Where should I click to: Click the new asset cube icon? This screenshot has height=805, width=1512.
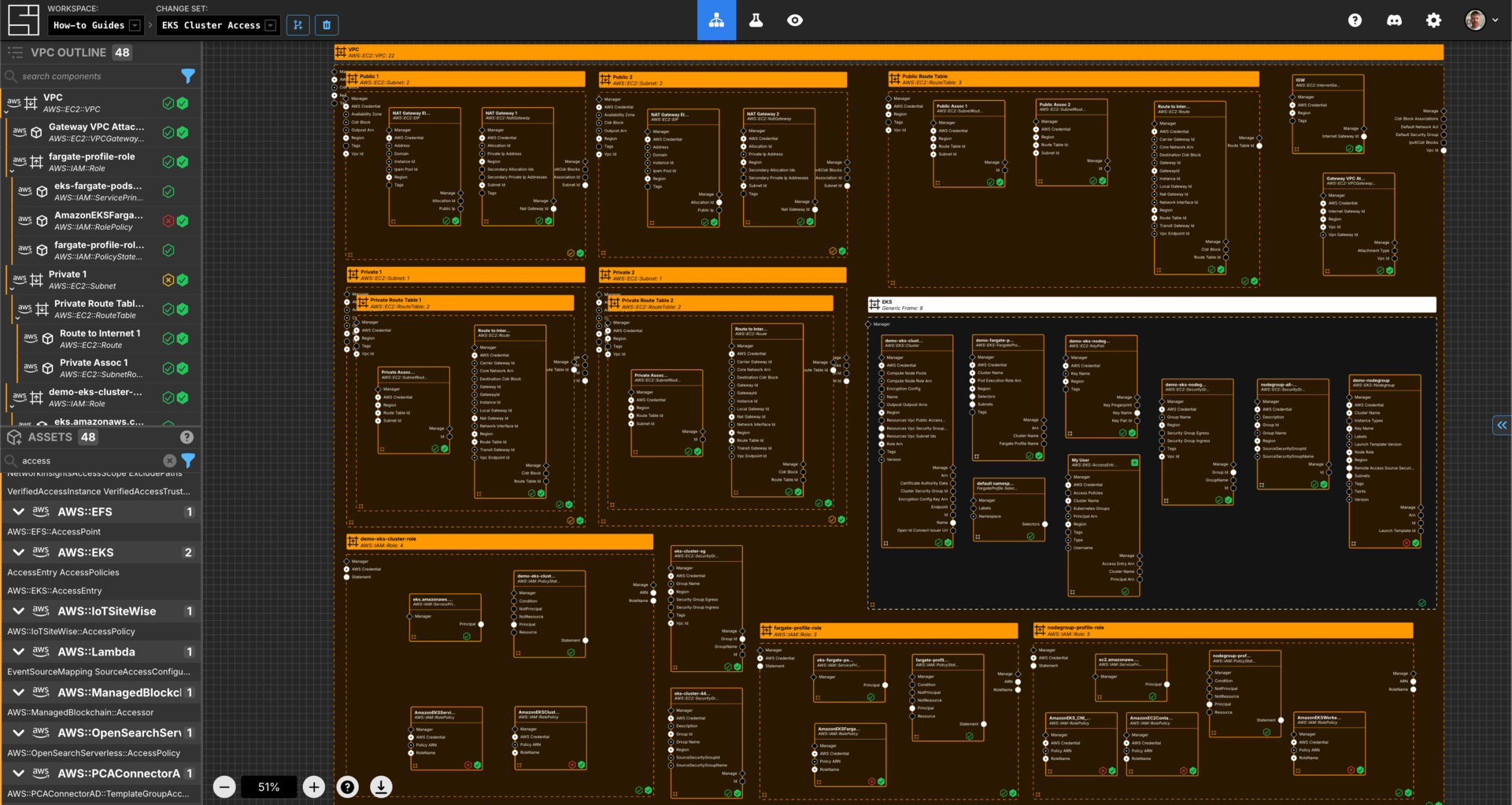tap(14, 438)
